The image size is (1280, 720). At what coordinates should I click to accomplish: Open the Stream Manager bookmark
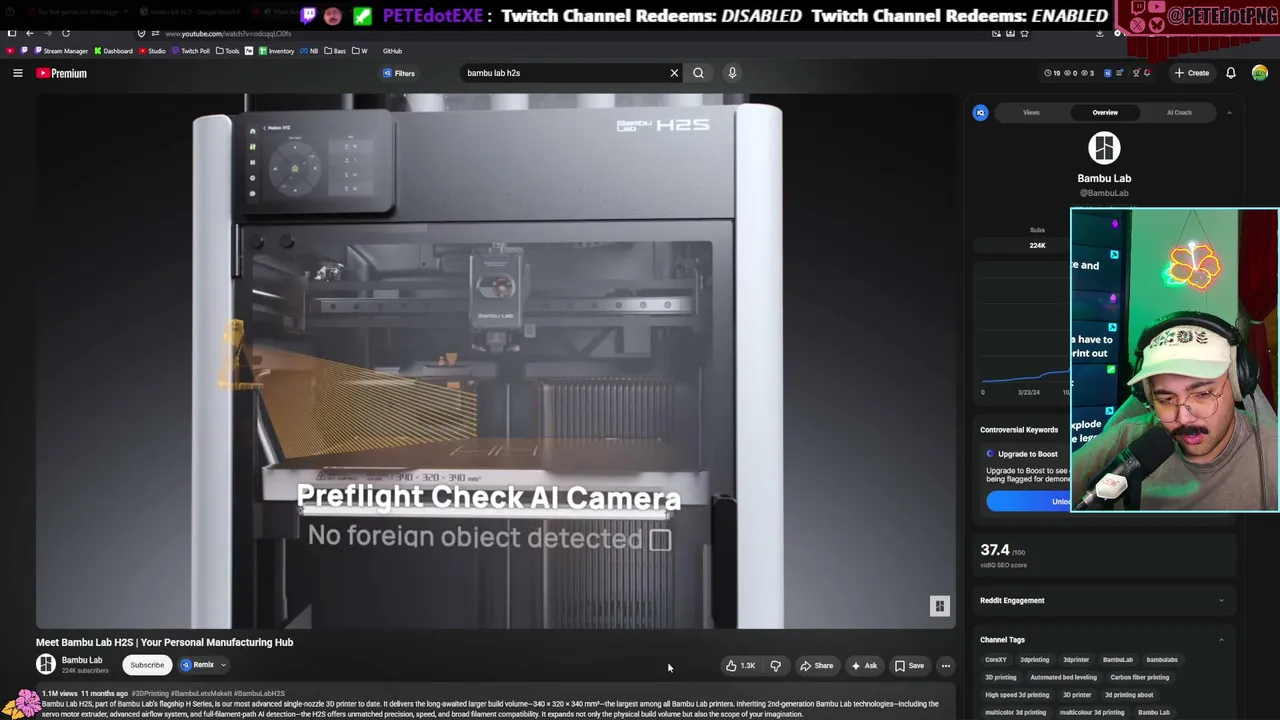(x=60, y=51)
